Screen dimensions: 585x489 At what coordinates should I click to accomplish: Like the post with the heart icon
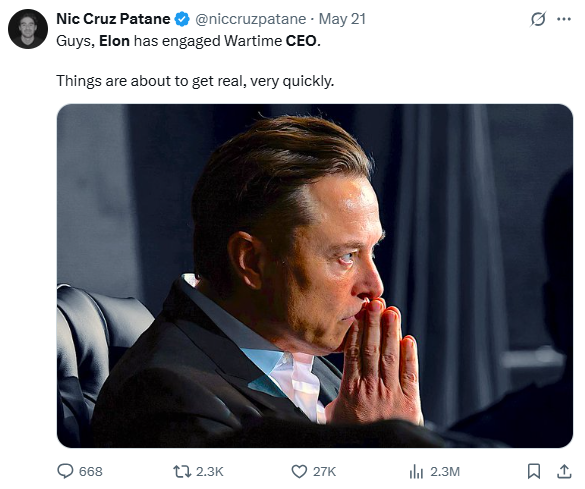(299, 471)
